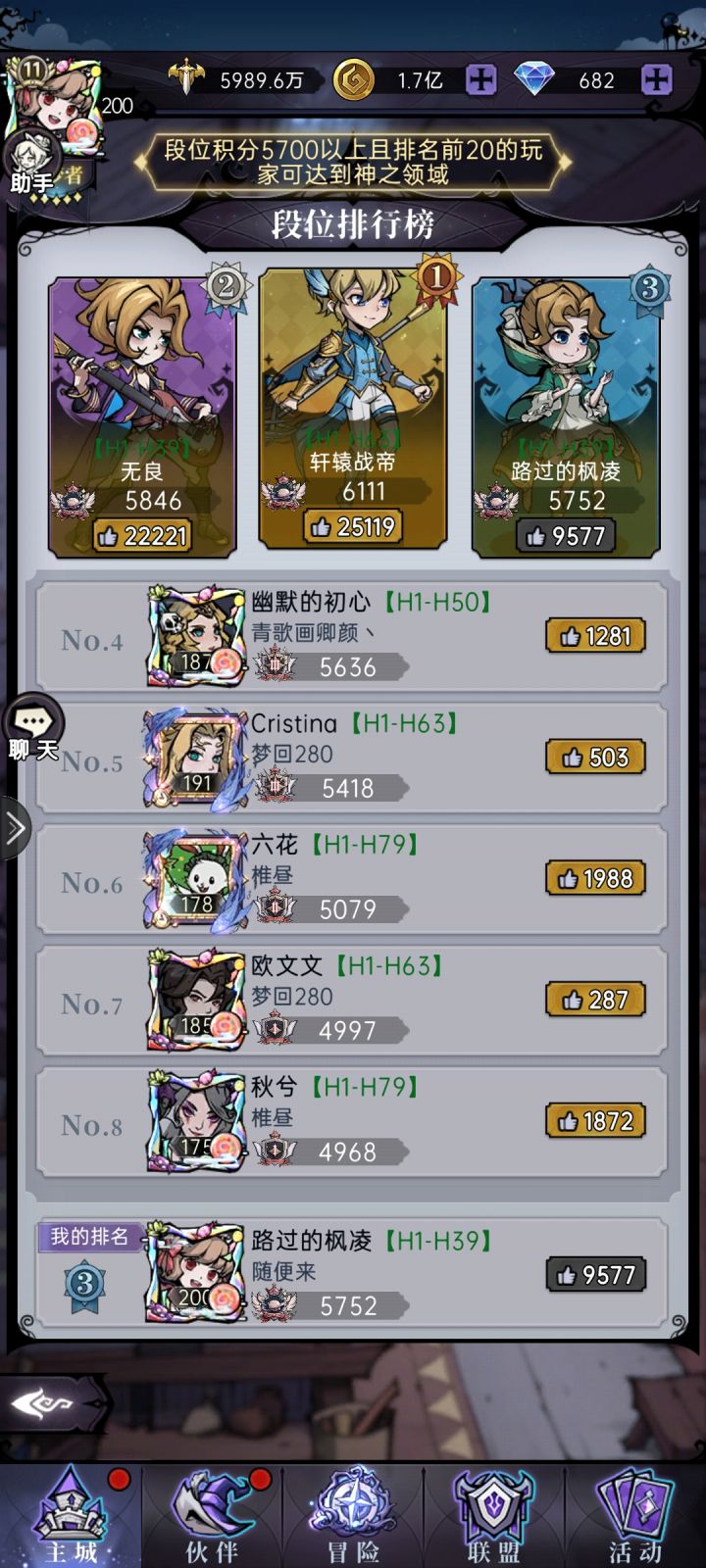706x1568 pixels.
Task: View 路过的枫凌 third-place card
Action: (566, 416)
